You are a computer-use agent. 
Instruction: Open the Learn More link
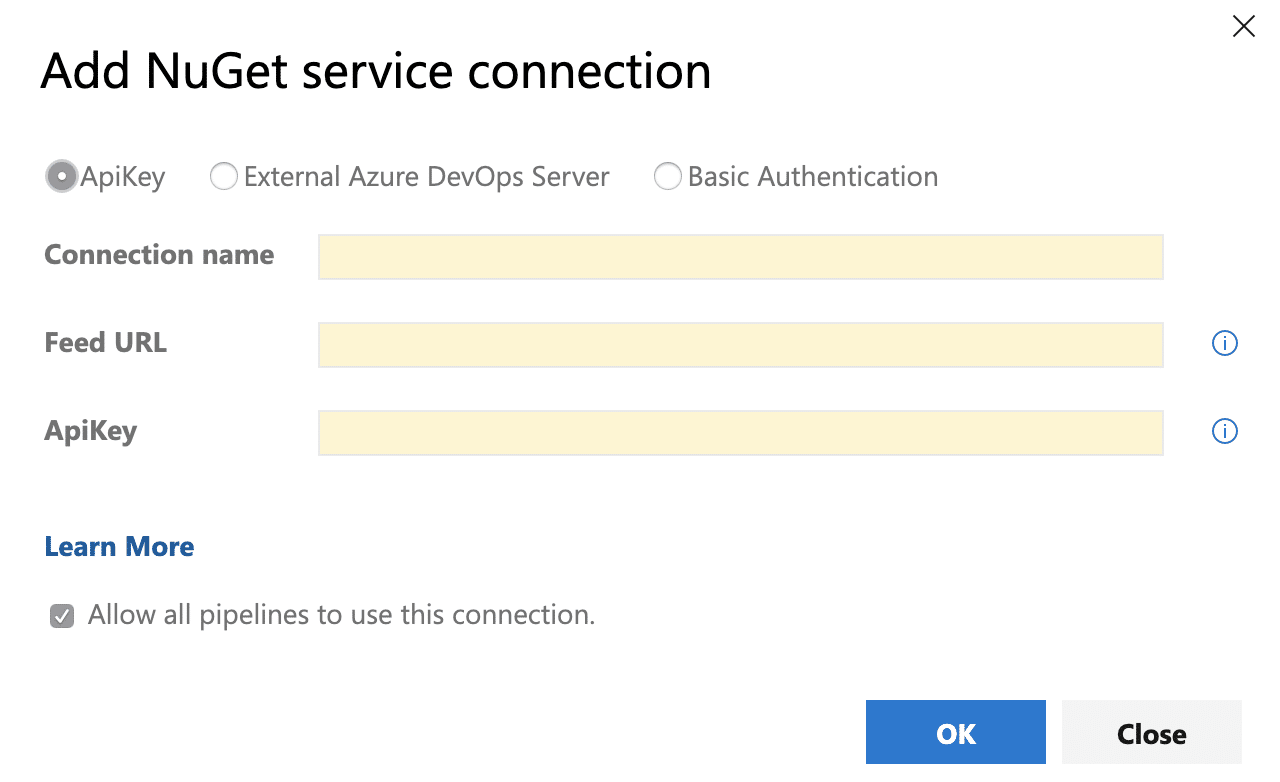click(119, 547)
